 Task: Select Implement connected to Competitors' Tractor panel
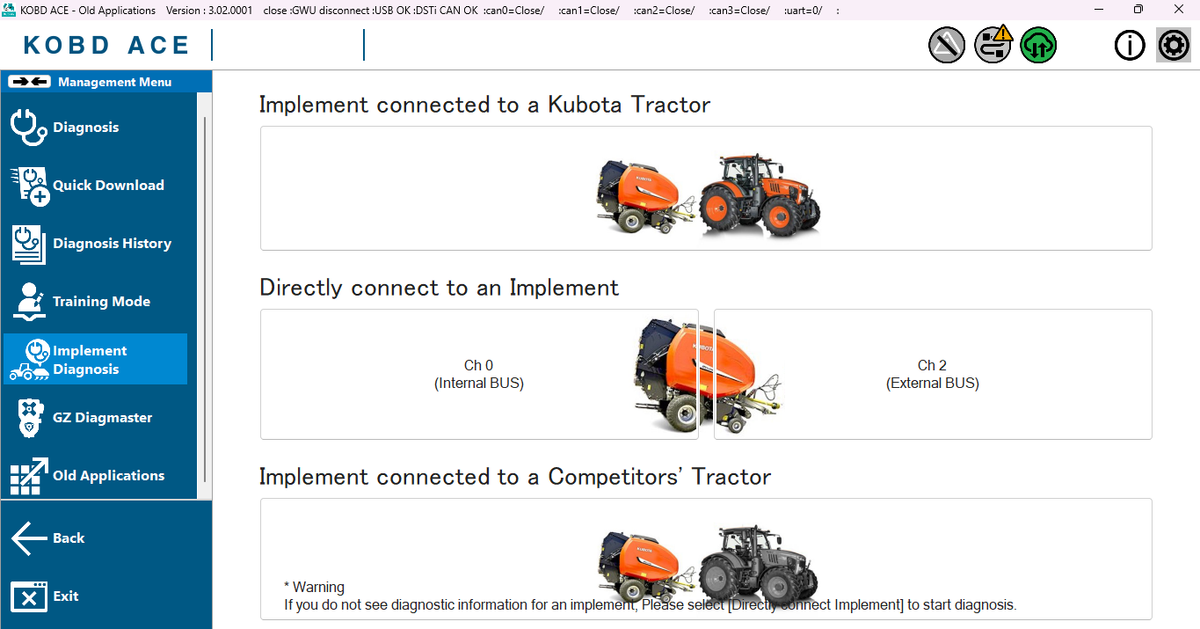point(706,559)
